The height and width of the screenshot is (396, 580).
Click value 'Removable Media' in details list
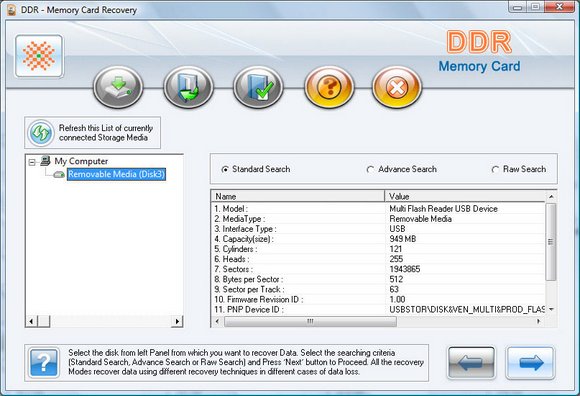point(421,219)
